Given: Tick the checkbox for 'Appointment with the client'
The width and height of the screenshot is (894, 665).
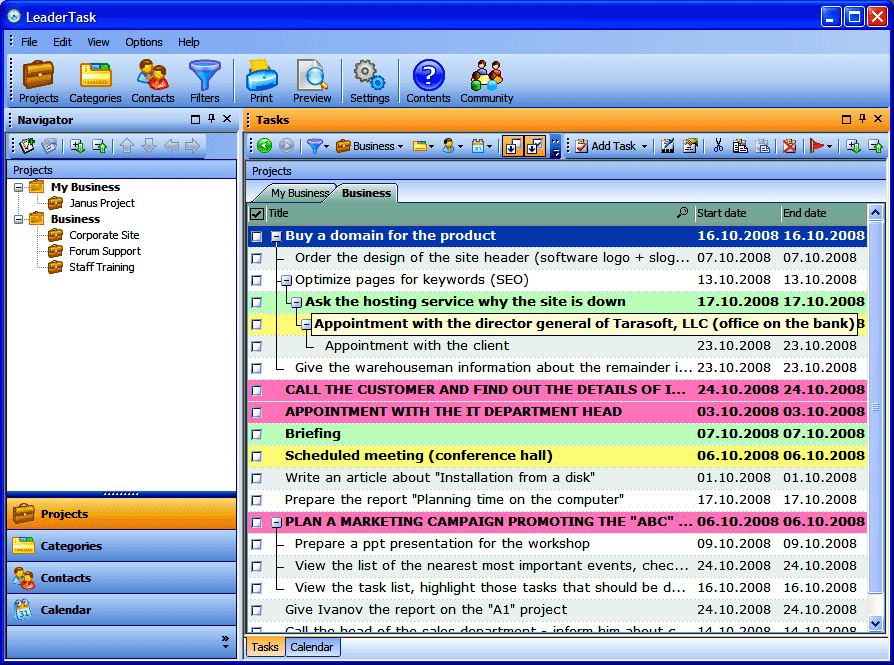Looking at the screenshot, I should click(257, 346).
